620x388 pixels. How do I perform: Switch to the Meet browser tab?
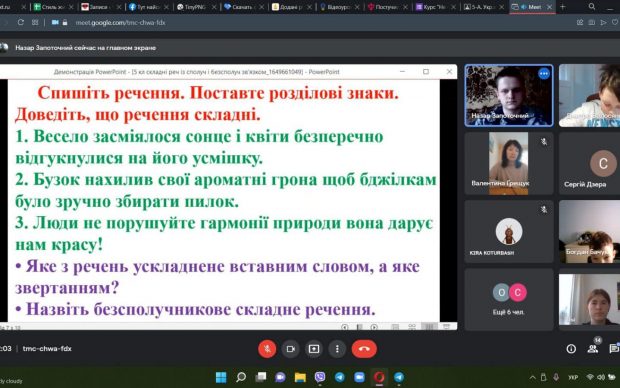point(531,7)
